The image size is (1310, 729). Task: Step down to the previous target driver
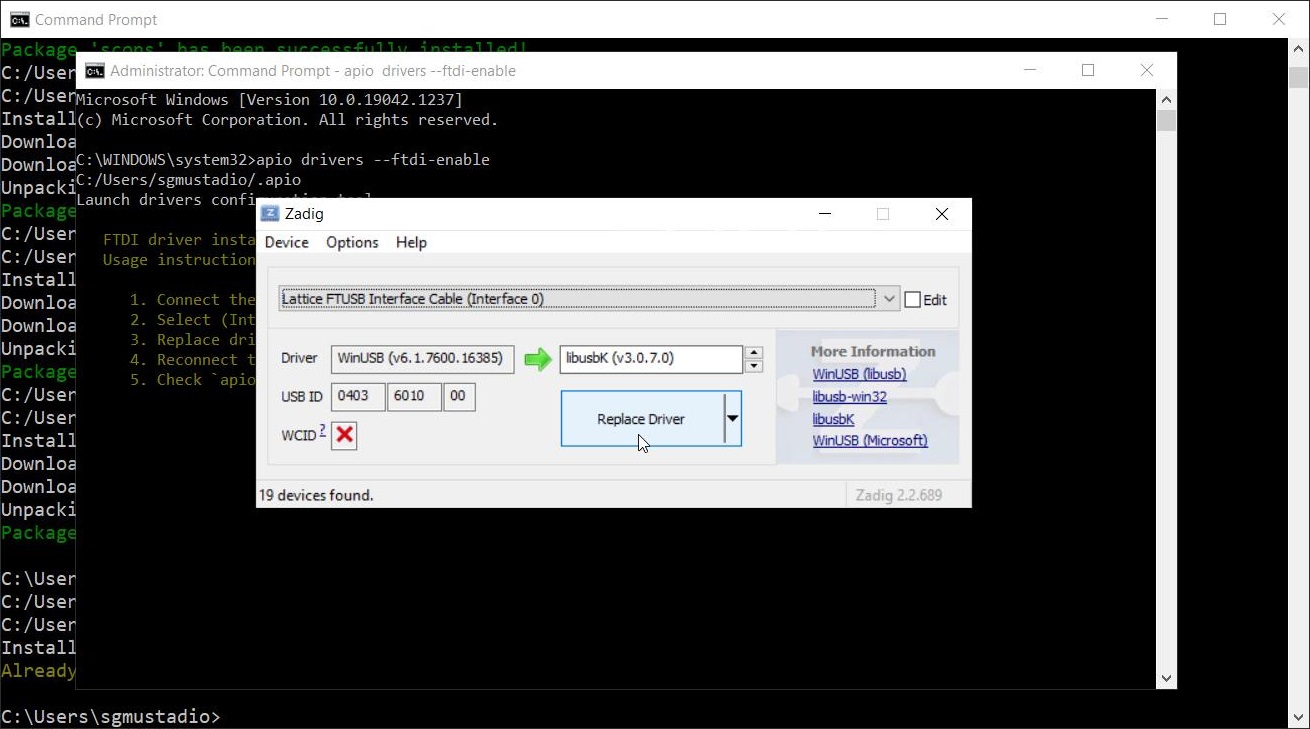(x=753, y=365)
